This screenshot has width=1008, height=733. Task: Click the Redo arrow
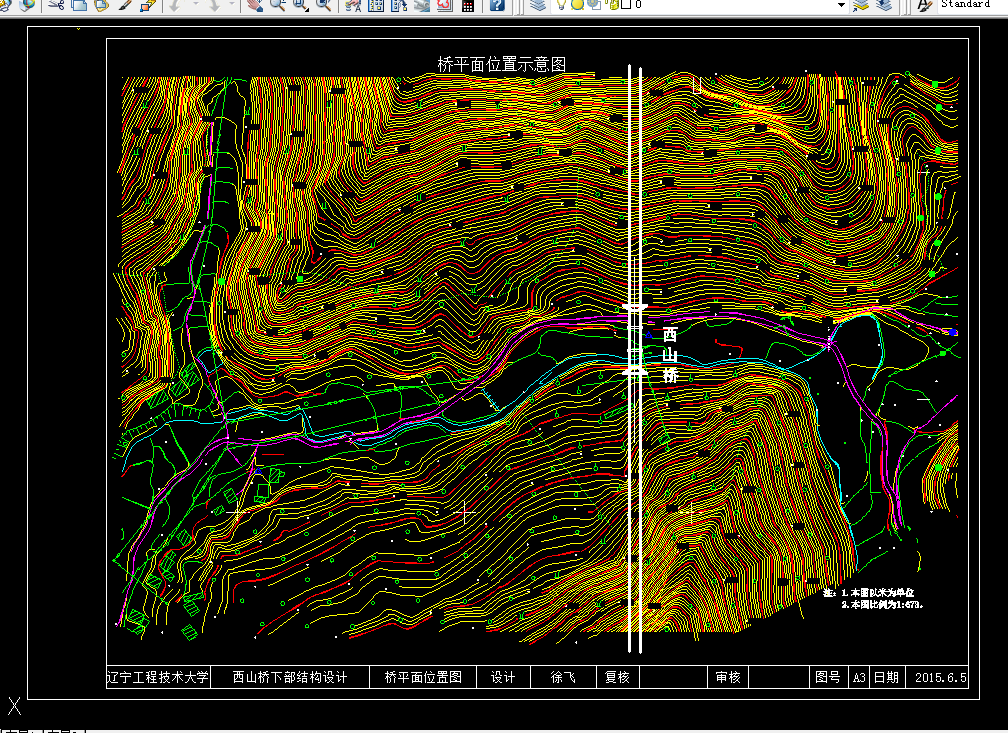(214, 5)
